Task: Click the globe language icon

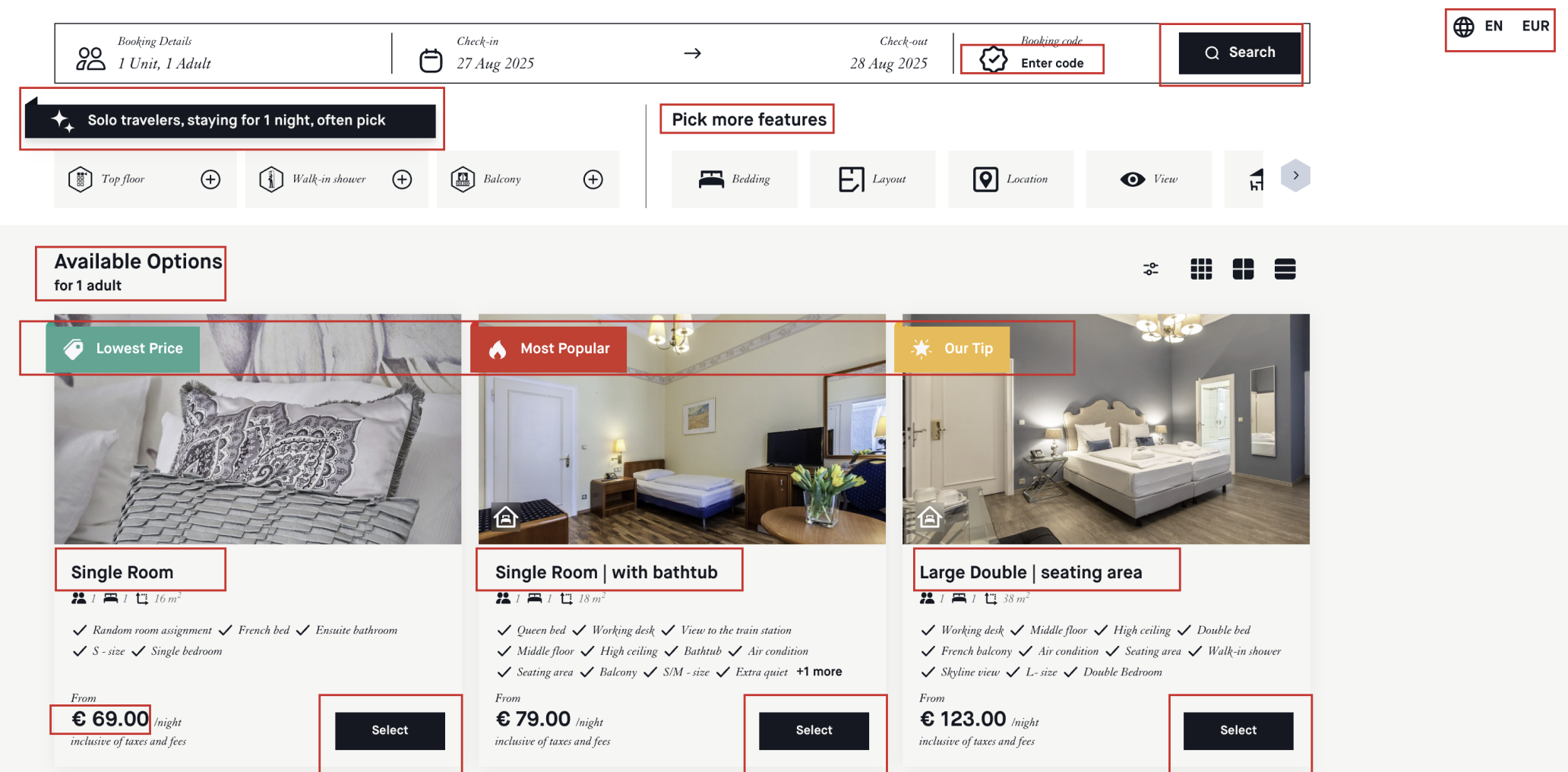Action: point(1463,27)
